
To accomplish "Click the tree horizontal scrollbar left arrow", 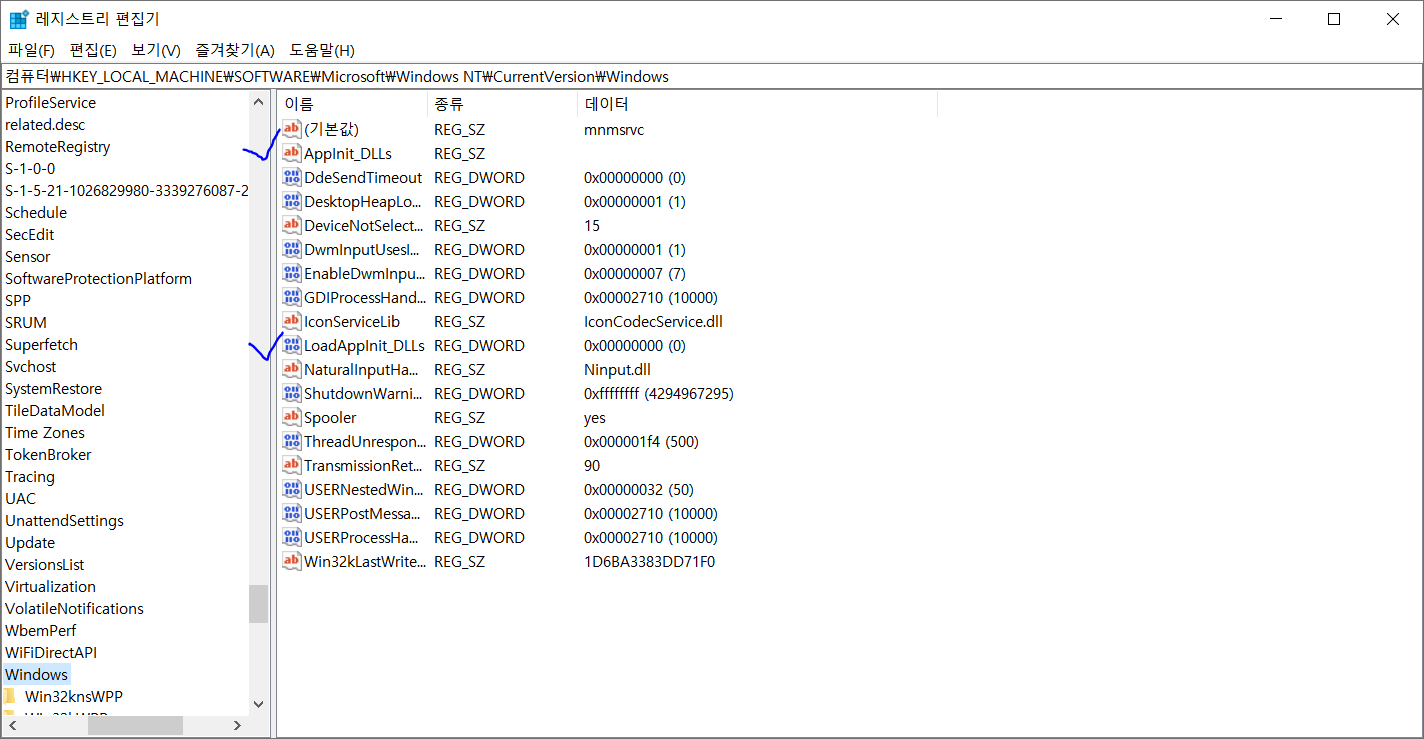I will click(12, 725).
